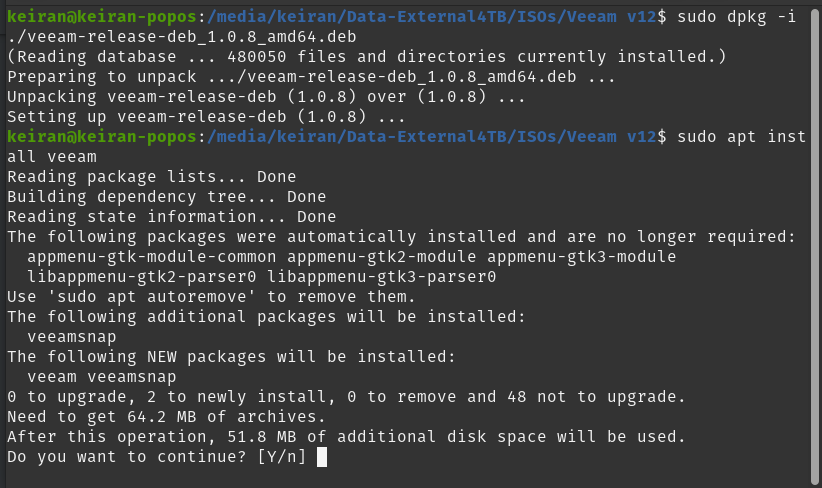This screenshot has height=488, width=822.
Task: Click the 'sudo apt autoremove' suggestion text
Action: (152, 297)
